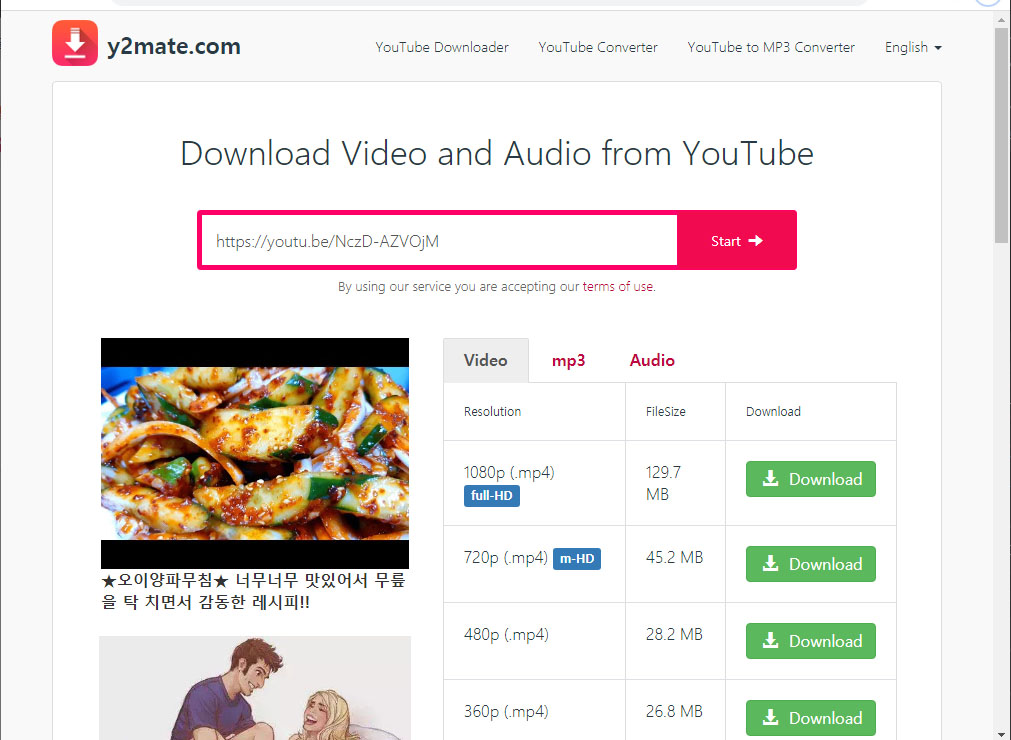Click the page heading Download Video and Audio

[496, 153]
